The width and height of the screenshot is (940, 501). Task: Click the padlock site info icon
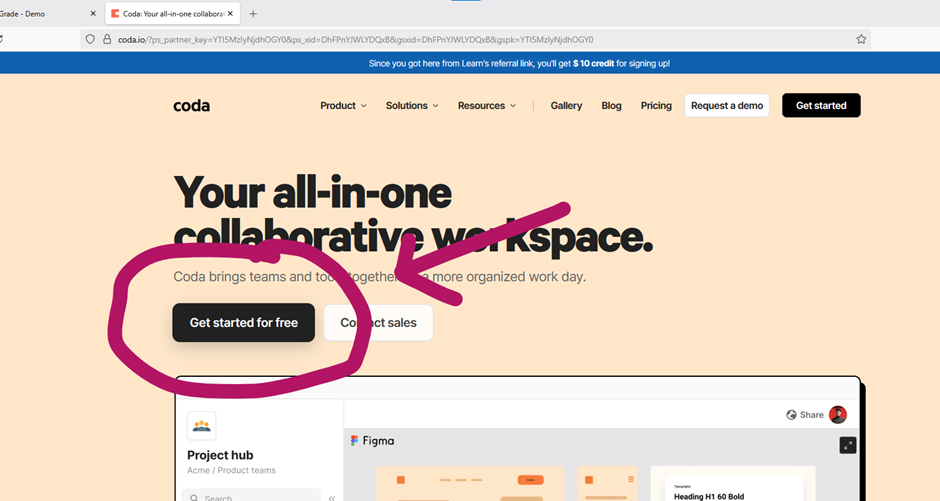point(107,40)
